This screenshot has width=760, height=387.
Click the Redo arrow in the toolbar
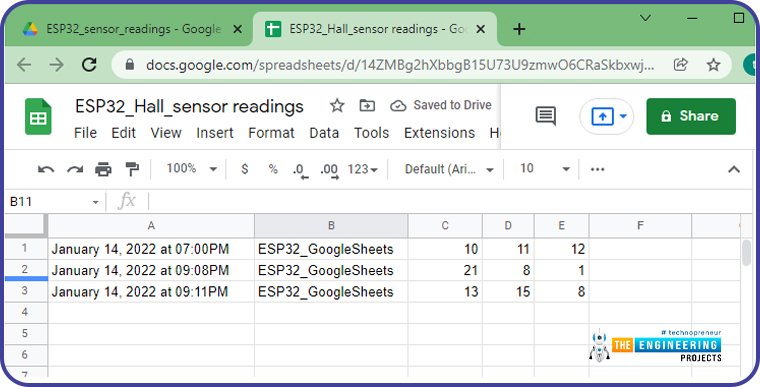[x=75, y=169]
